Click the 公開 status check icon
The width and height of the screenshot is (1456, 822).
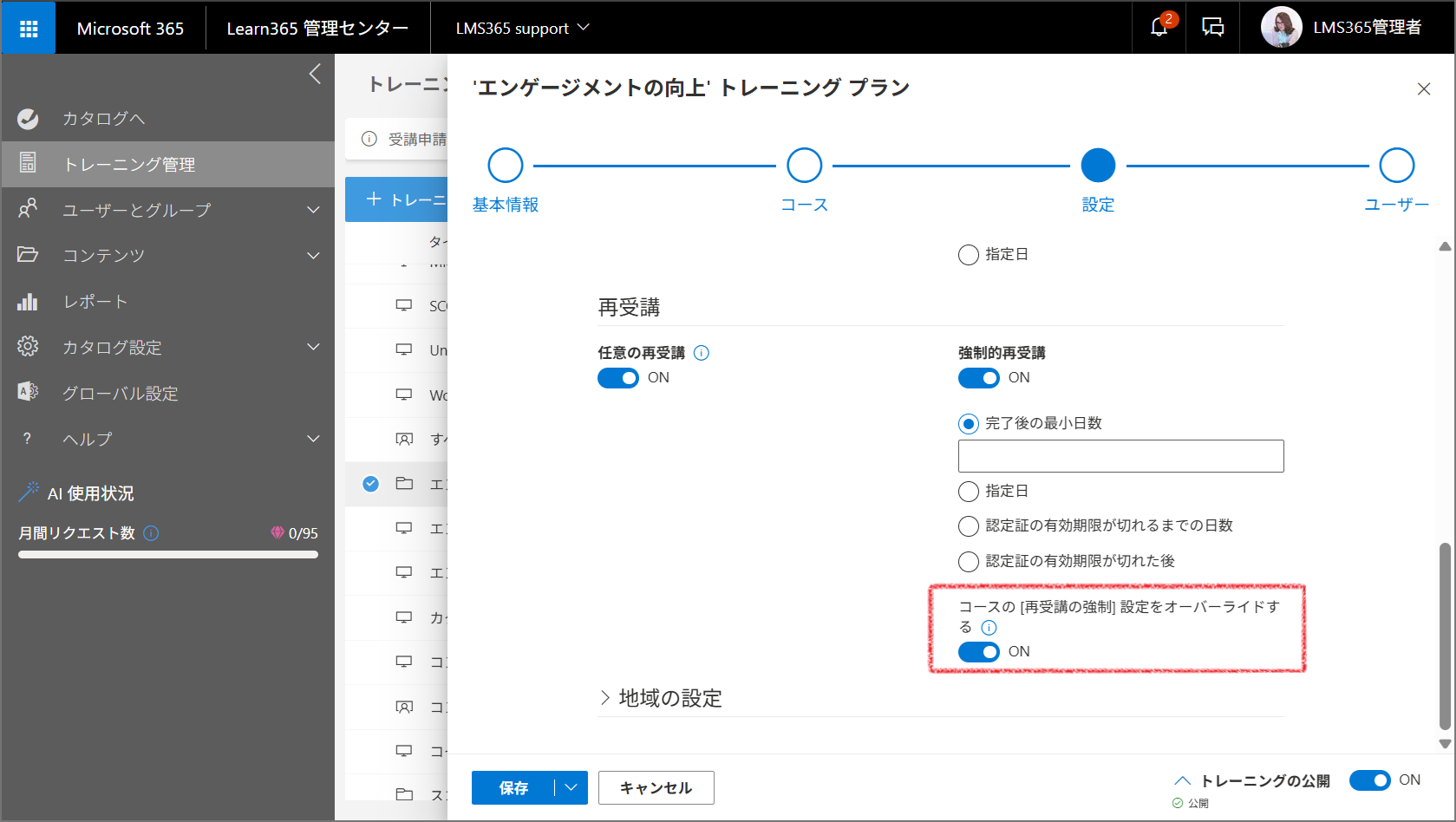point(1178,804)
